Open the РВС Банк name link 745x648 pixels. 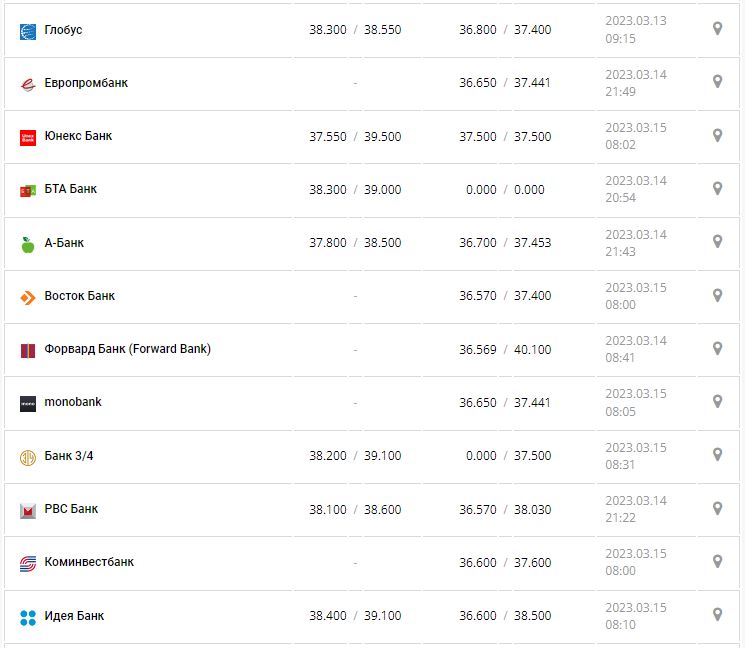[x=71, y=509]
